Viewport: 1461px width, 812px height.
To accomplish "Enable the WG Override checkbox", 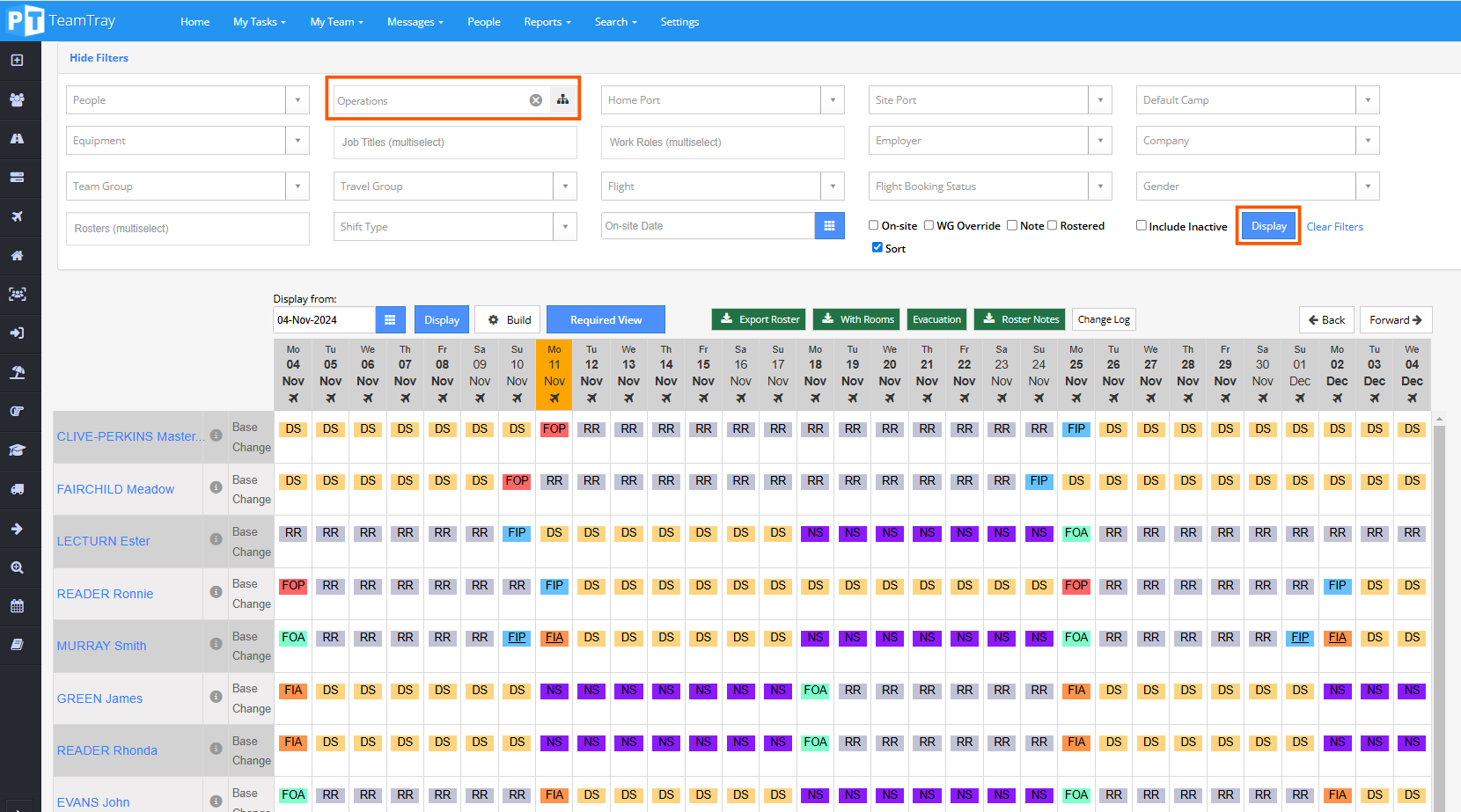I will click(x=929, y=225).
